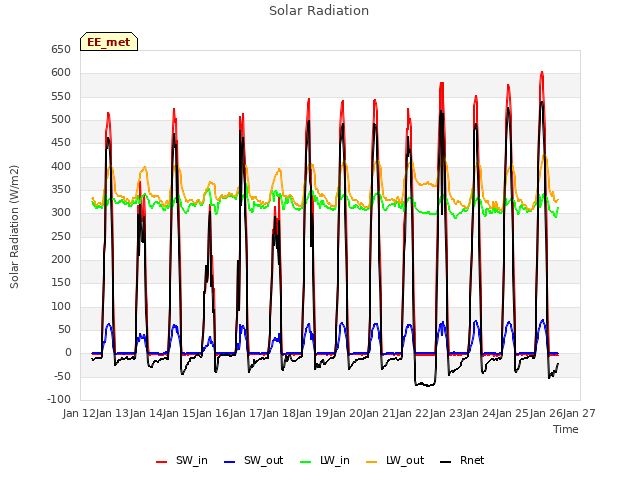Click the 650 y-axis tick label
This screenshot has height=480, width=640.
click(x=61, y=49)
